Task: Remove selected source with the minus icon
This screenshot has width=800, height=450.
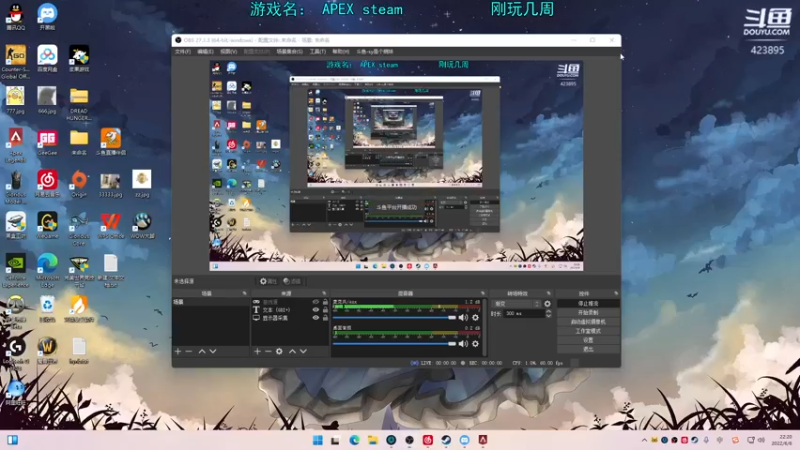Action: click(x=268, y=351)
